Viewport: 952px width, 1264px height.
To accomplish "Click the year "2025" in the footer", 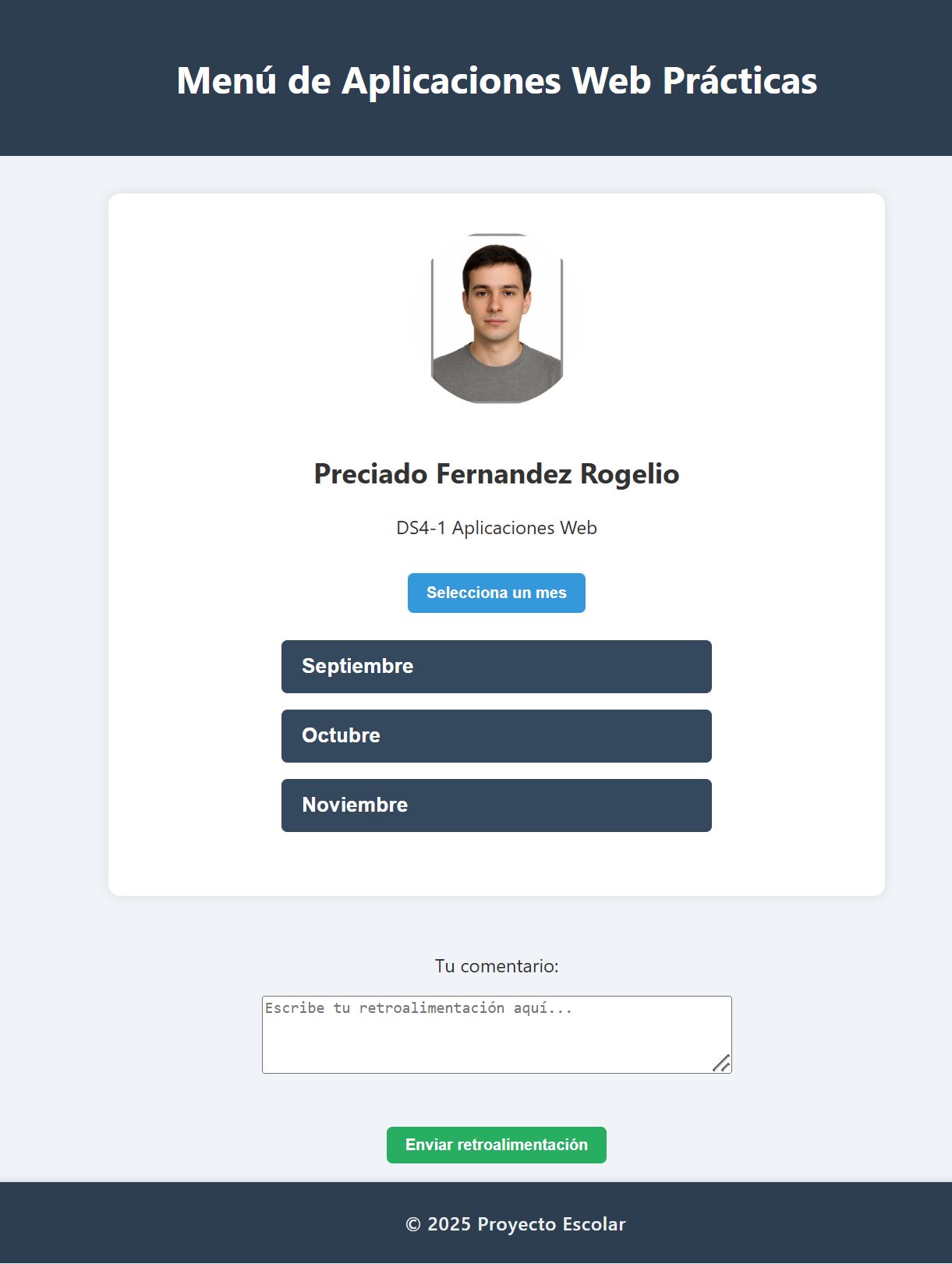I will point(449,1224).
